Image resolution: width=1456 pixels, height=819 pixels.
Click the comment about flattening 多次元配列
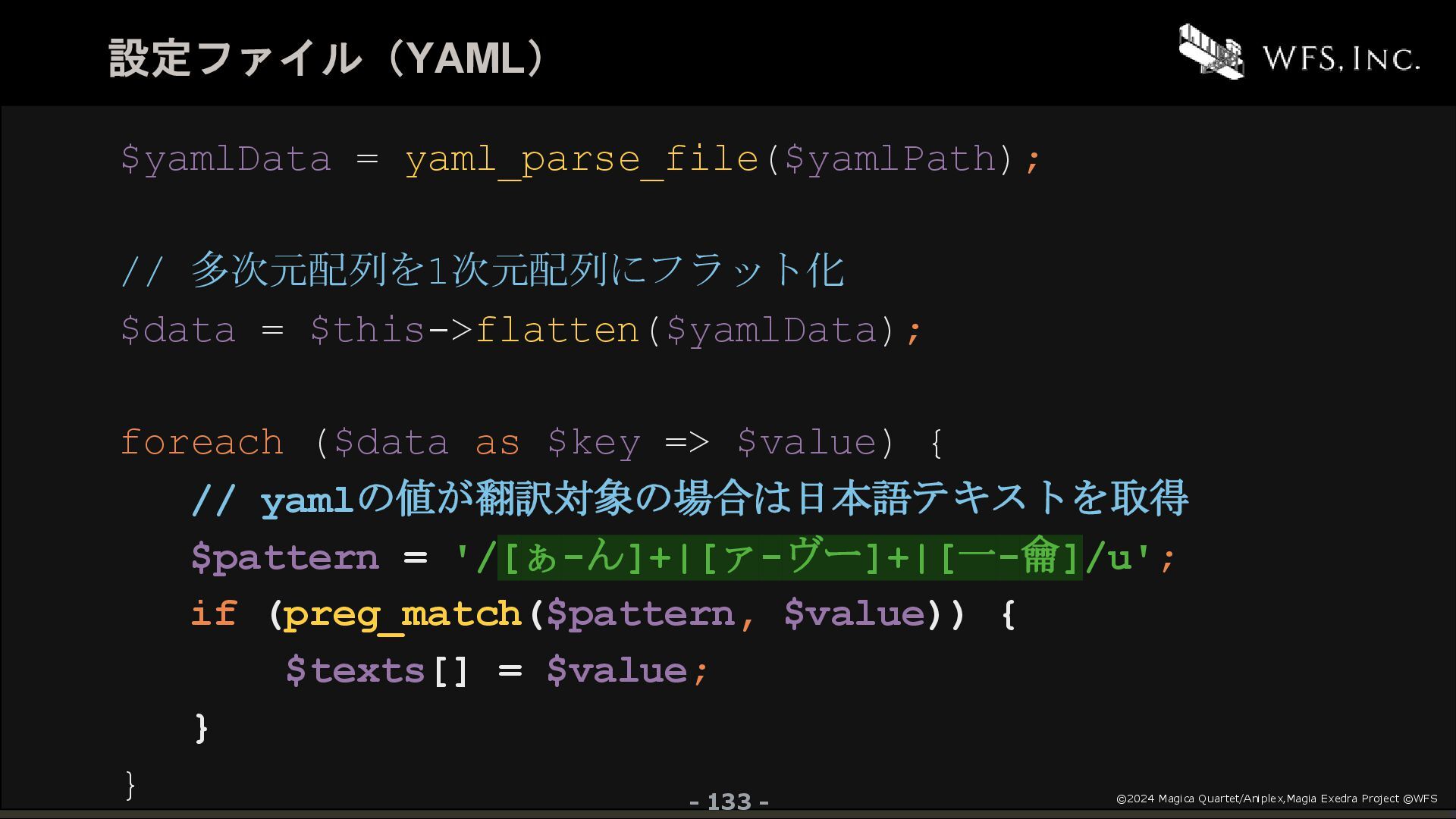coord(483,270)
